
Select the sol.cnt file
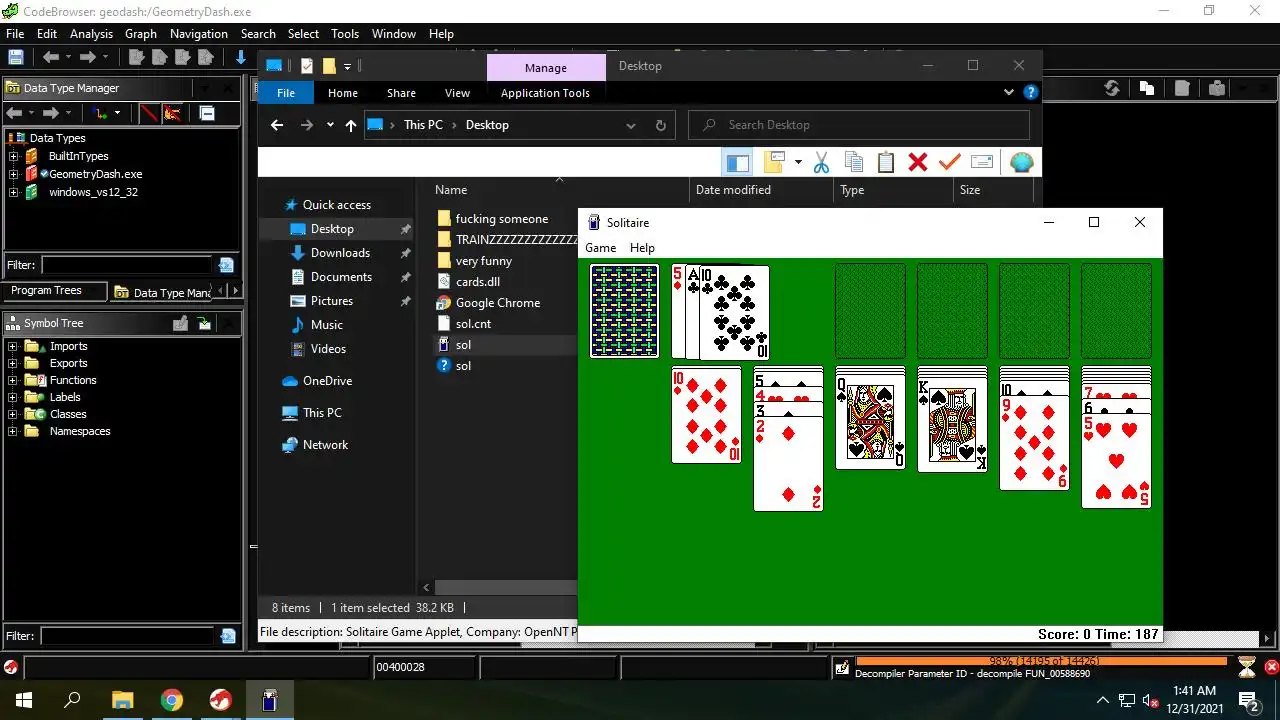pyautogui.click(x=473, y=324)
